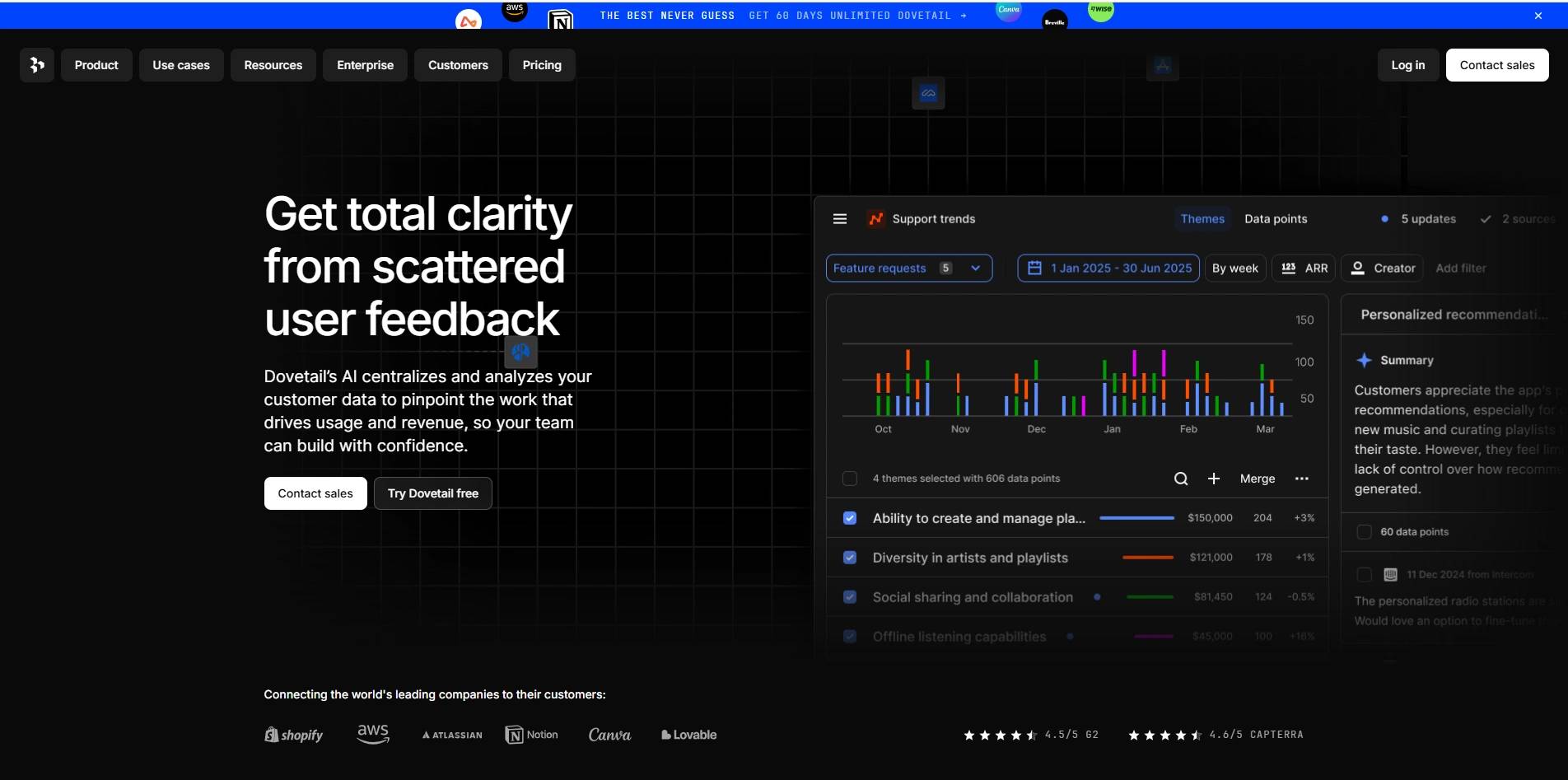Uncheck 'Ability to create and manage' theme

click(850, 518)
